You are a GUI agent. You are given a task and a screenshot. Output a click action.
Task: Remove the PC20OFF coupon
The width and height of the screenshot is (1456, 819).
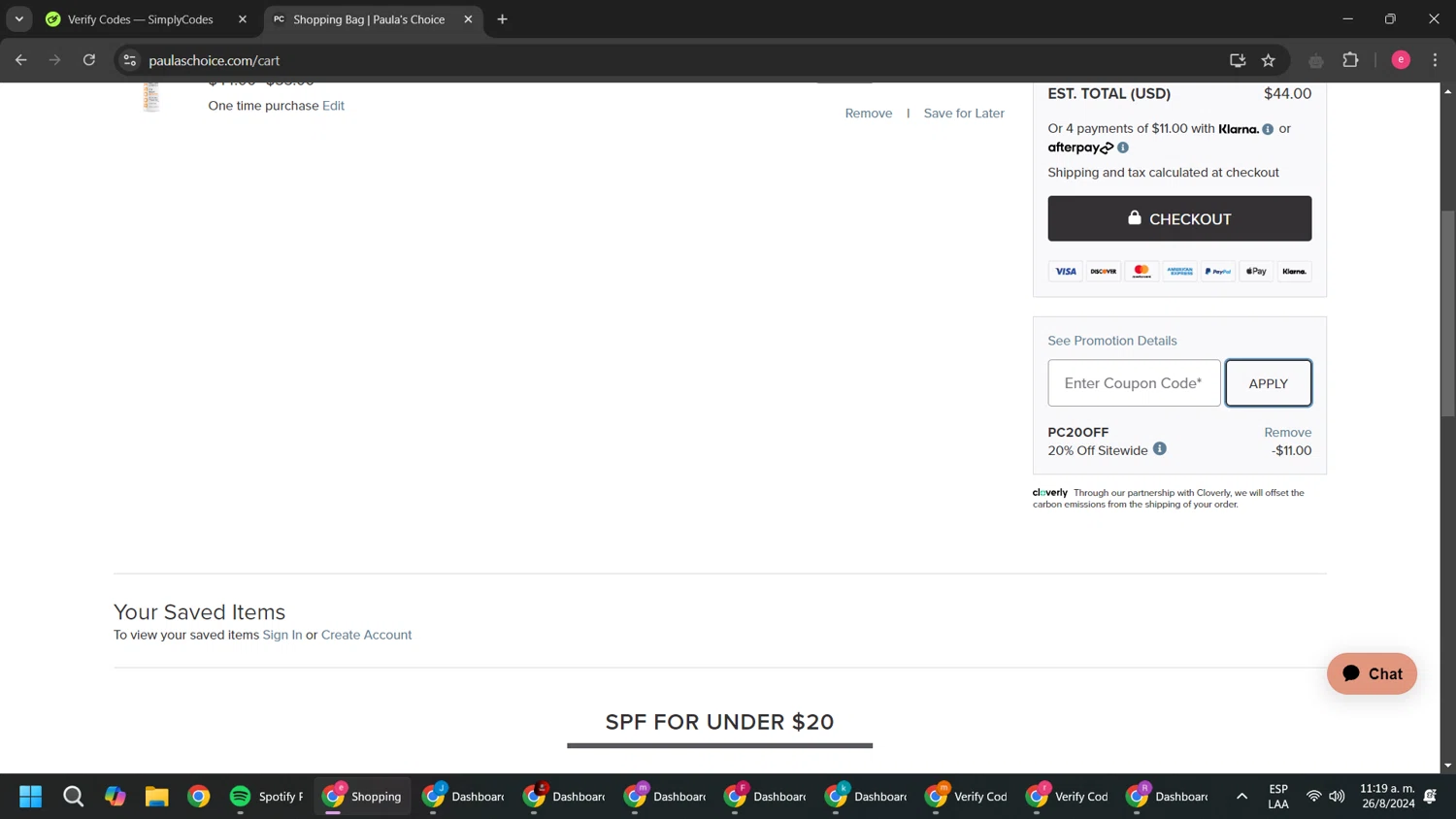pyautogui.click(x=1287, y=433)
